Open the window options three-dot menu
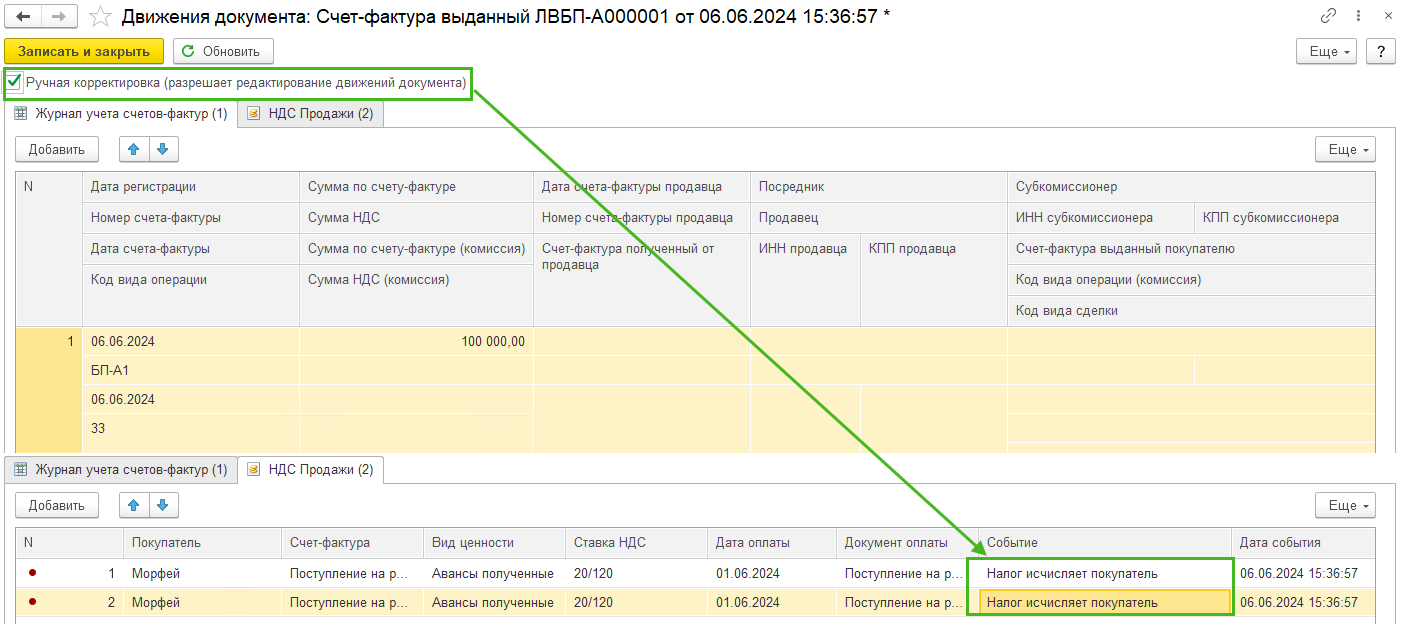Screen dimensions: 1409x624 point(1359,15)
